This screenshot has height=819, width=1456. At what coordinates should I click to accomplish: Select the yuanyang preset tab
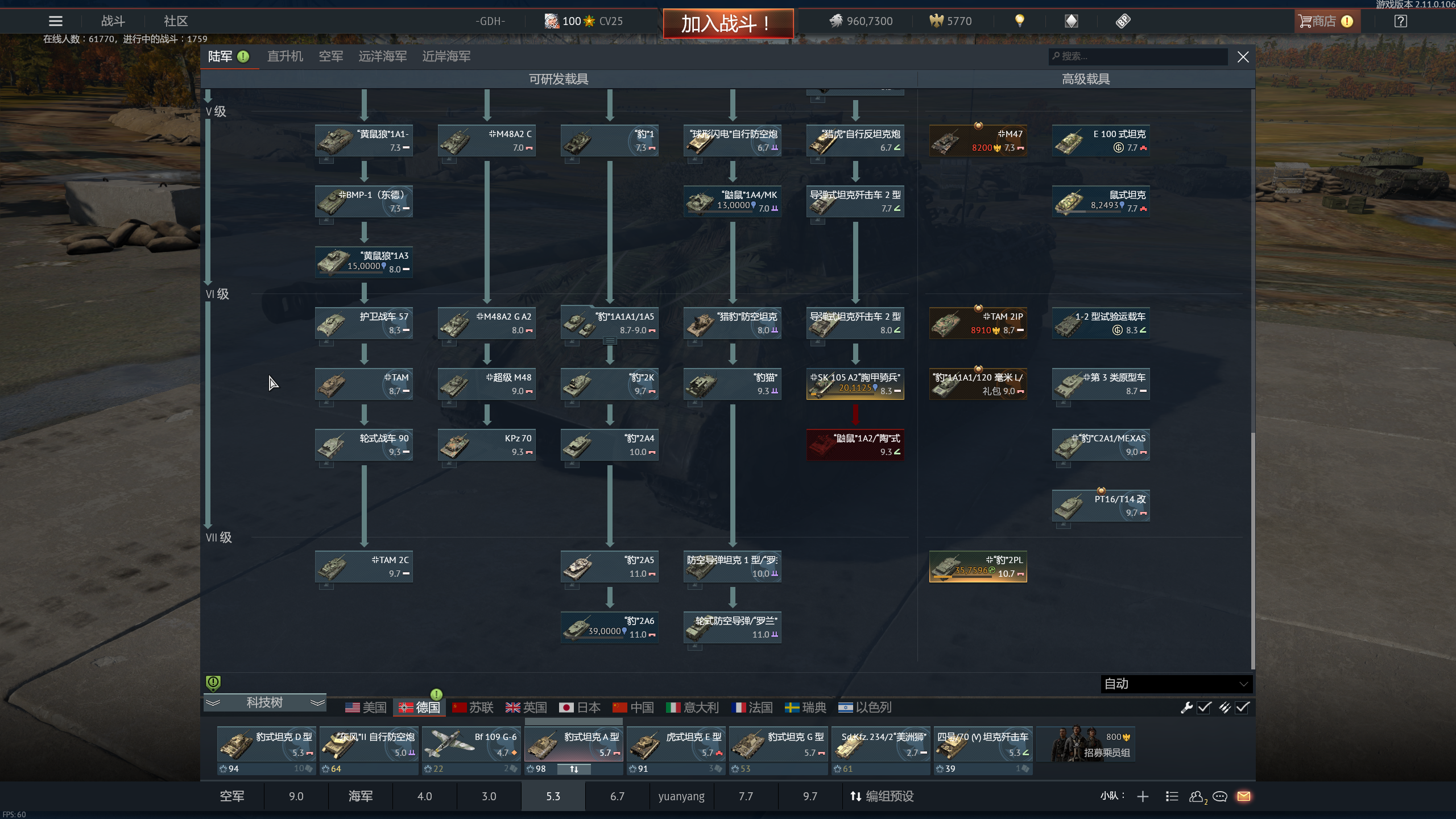(x=681, y=796)
